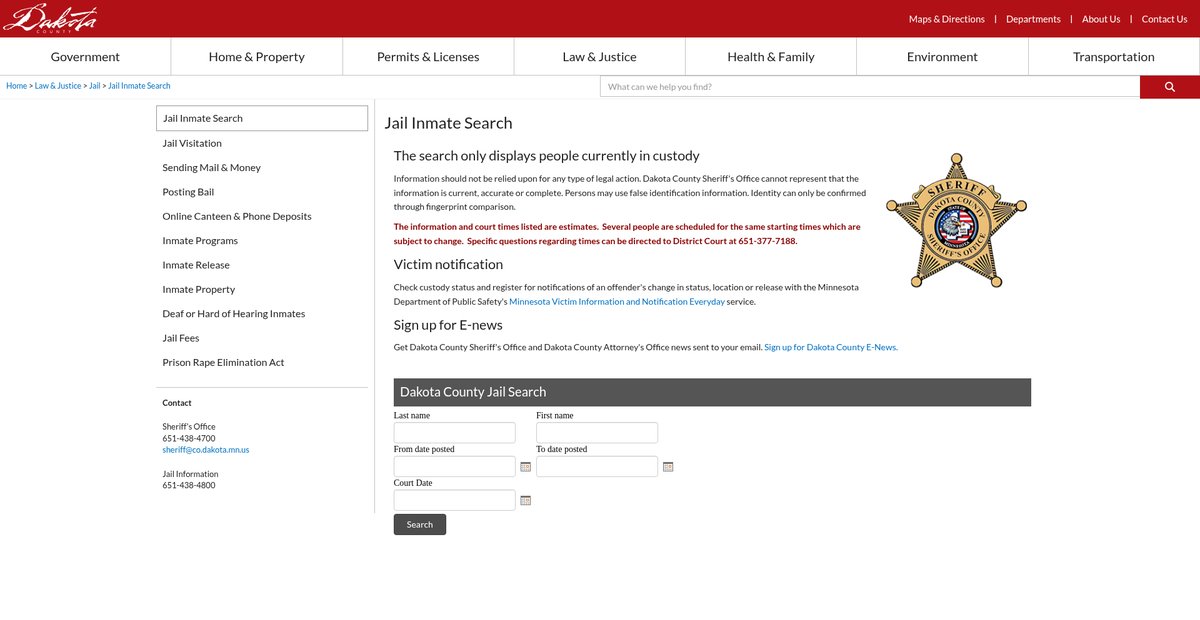The height and width of the screenshot is (620, 1200).
Task: Go to Posting Bail page
Action: click(x=188, y=192)
